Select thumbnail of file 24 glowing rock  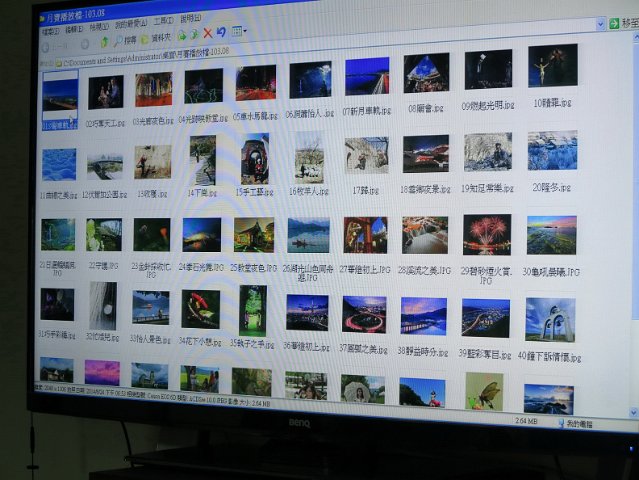click(x=202, y=235)
